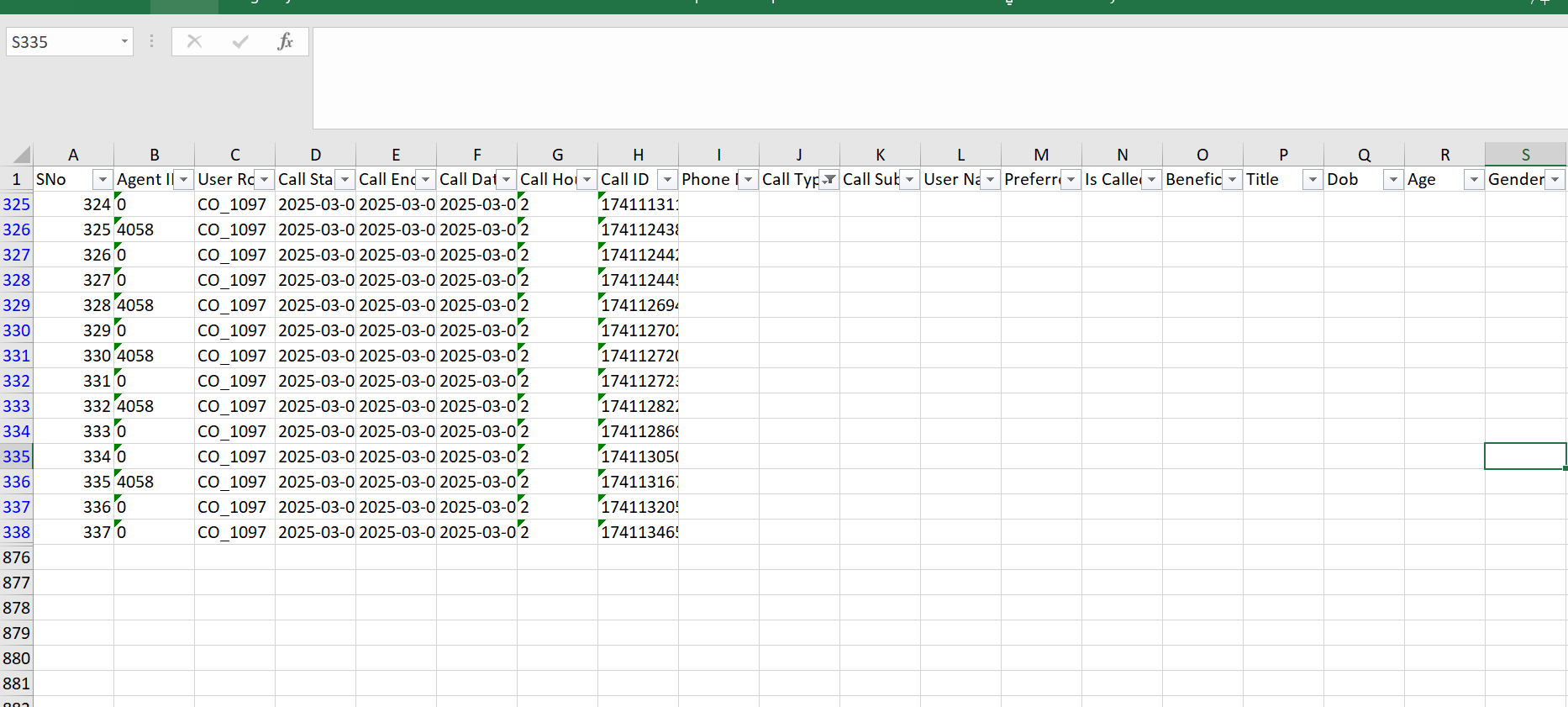This screenshot has width=1568, height=707.
Task: Select the column S header
Action: [x=1525, y=155]
